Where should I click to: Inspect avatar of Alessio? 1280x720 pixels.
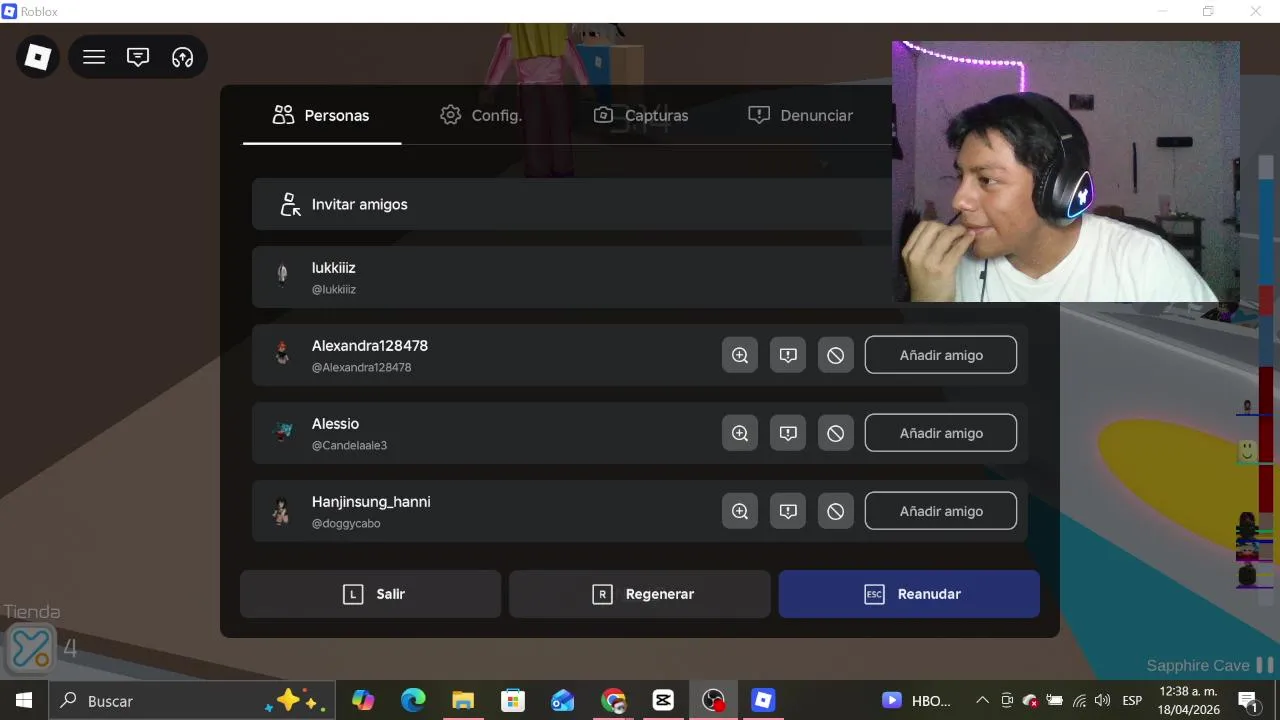740,433
